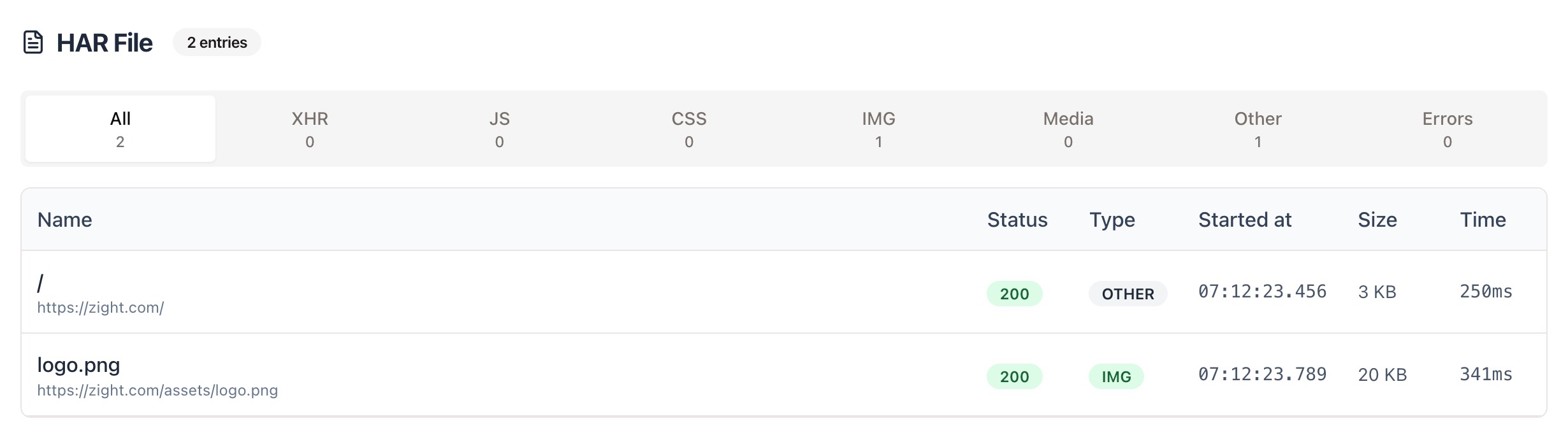Click the Started at column header
The height and width of the screenshot is (442, 1568).
point(1245,220)
